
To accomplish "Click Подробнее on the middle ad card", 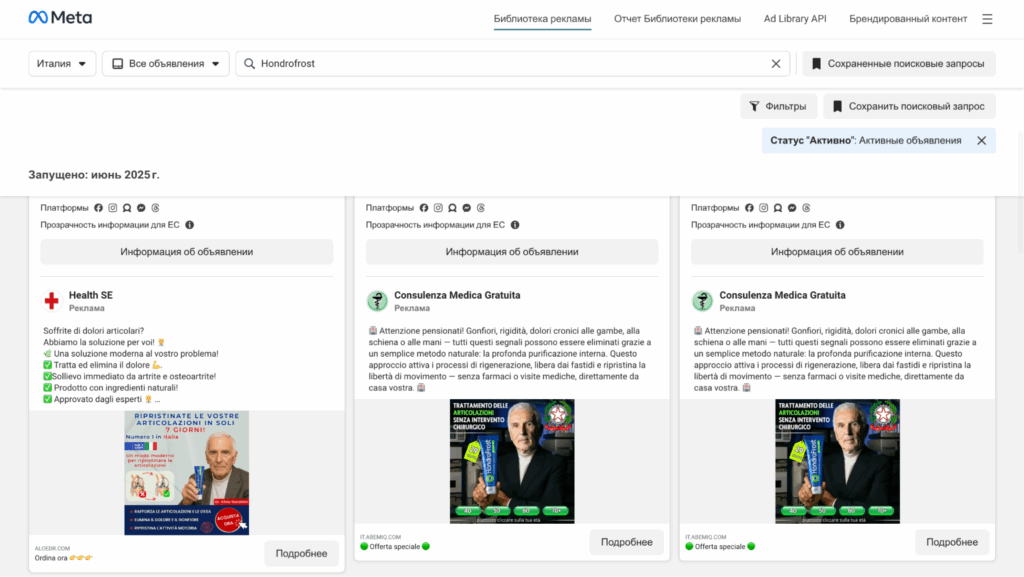I will pos(626,542).
